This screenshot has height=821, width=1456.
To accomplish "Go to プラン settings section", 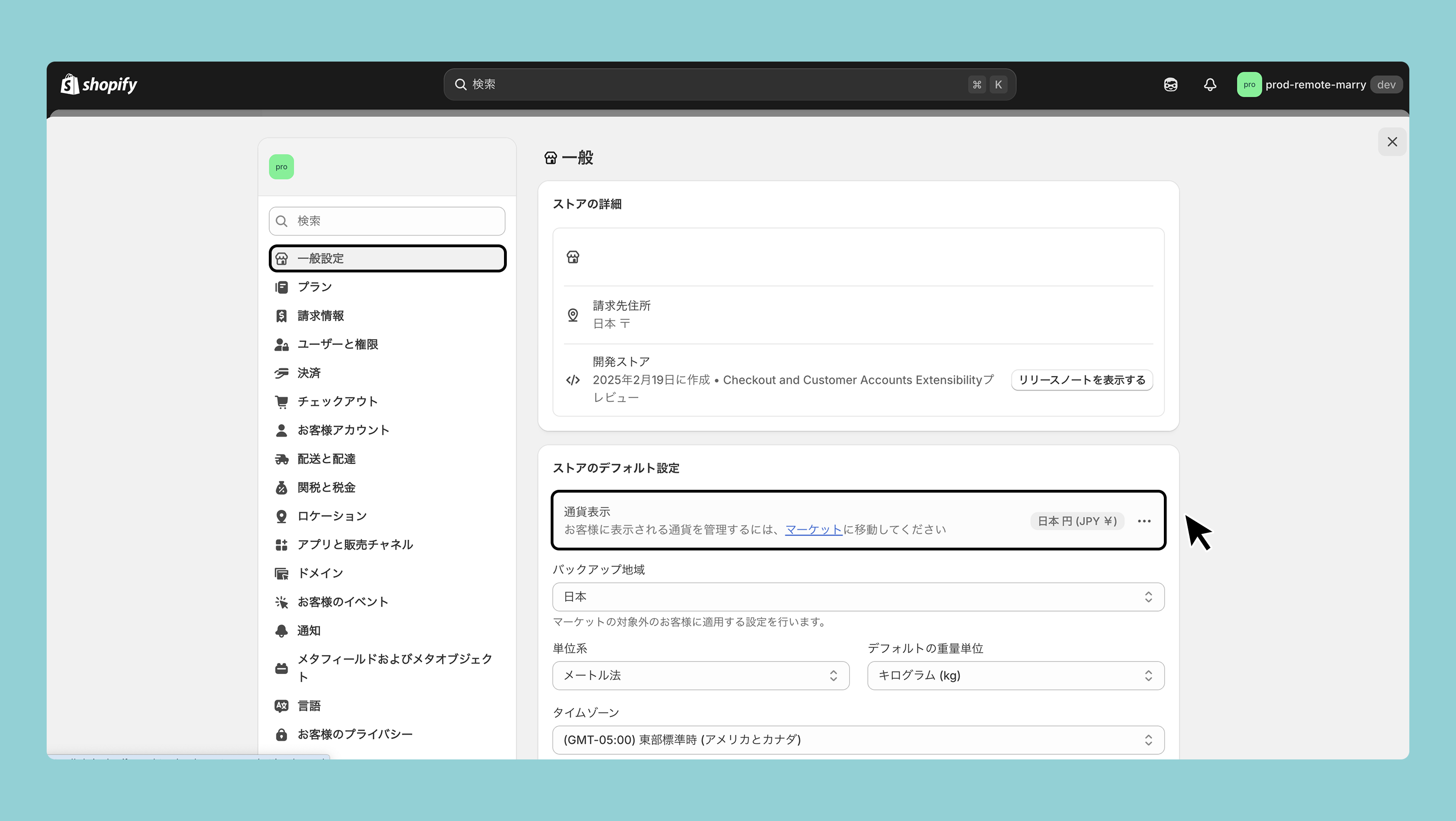I will click(315, 287).
